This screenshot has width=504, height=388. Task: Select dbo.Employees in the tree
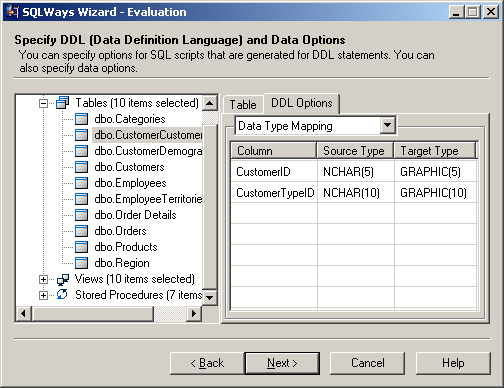130,183
